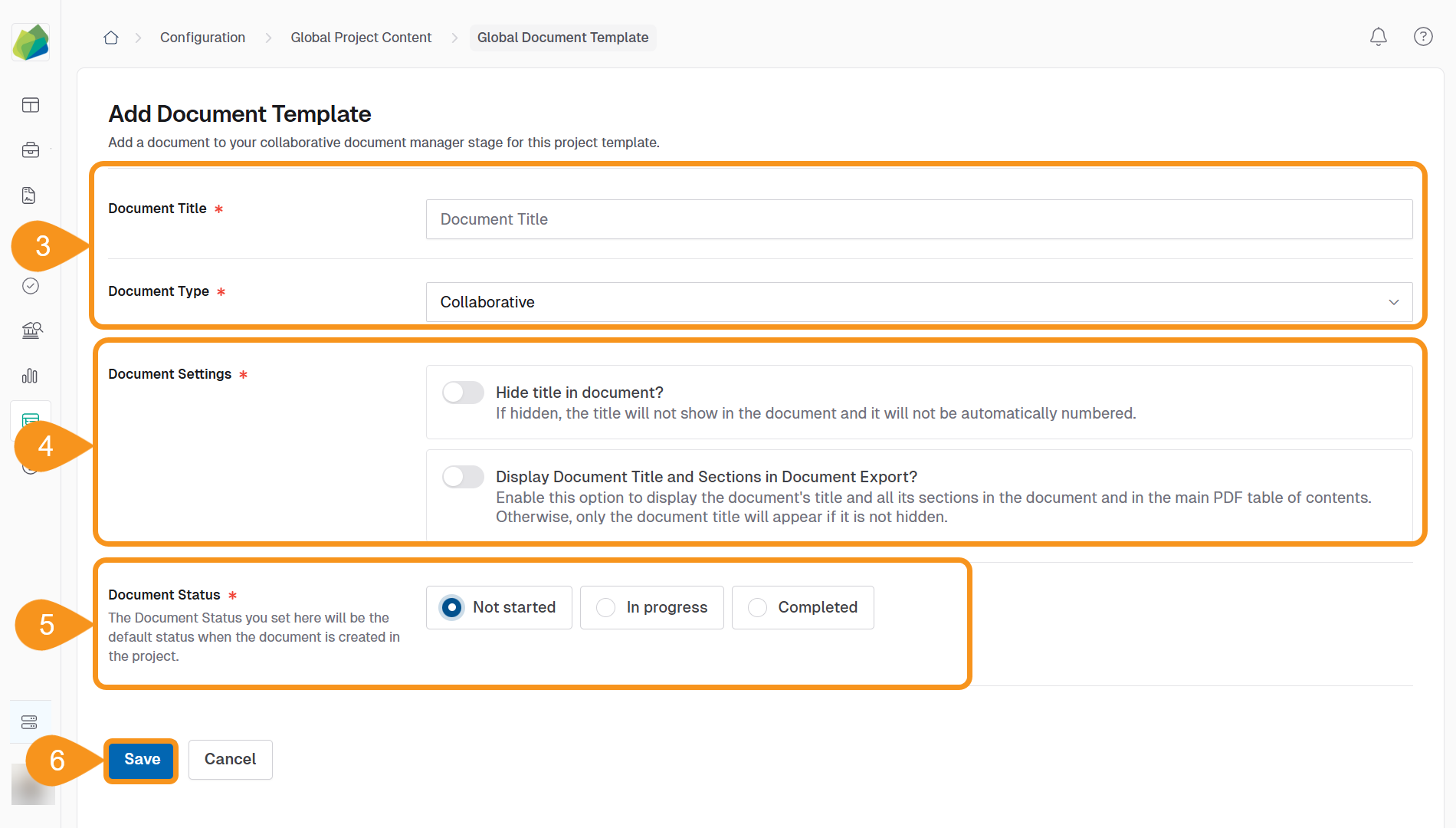Screen dimensions: 1456x828
Task: Click the briefcase icon in sidebar
Action: tap(31, 150)
